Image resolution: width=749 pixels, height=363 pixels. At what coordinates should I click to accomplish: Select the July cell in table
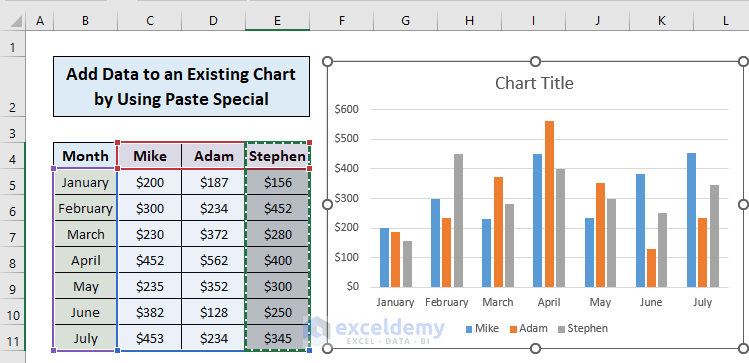click(86, 338)
